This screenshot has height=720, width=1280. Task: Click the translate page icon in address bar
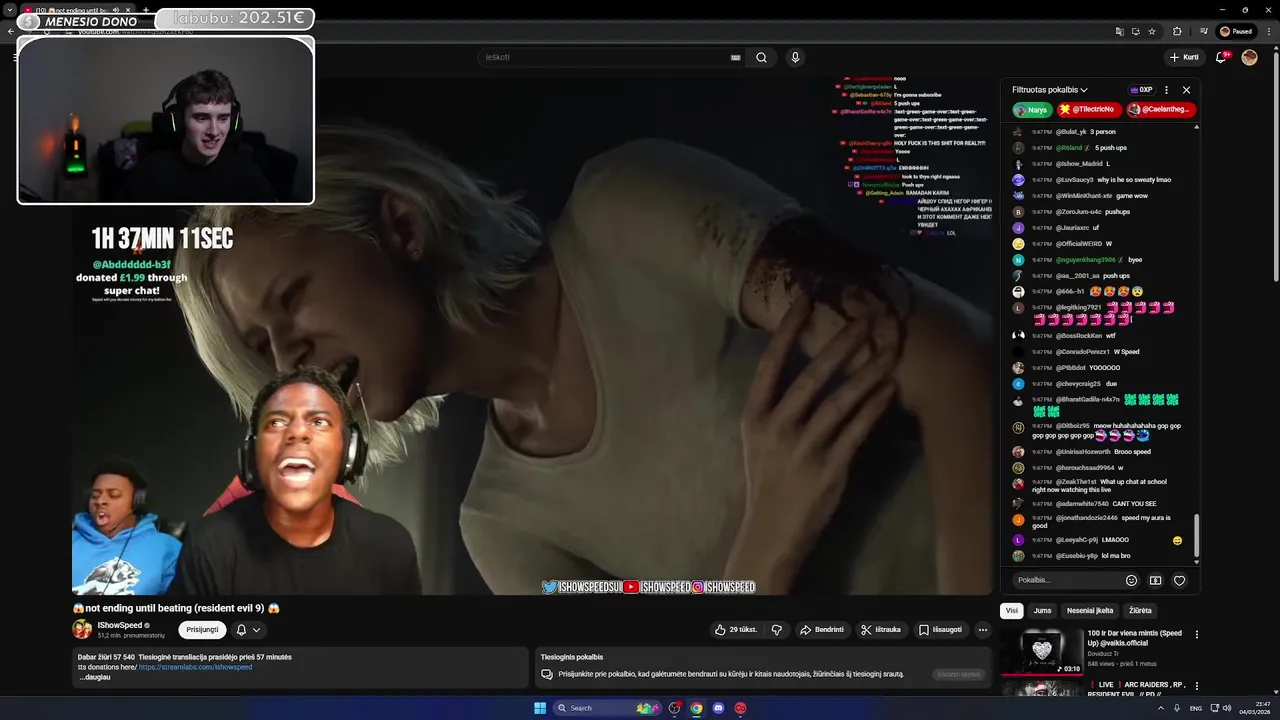(1119, 31)
